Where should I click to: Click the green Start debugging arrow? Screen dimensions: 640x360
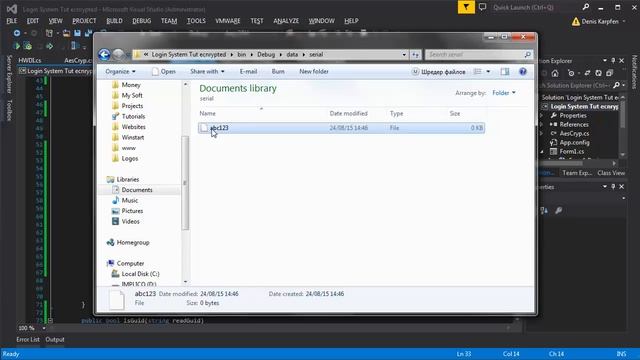click(17, 47)
